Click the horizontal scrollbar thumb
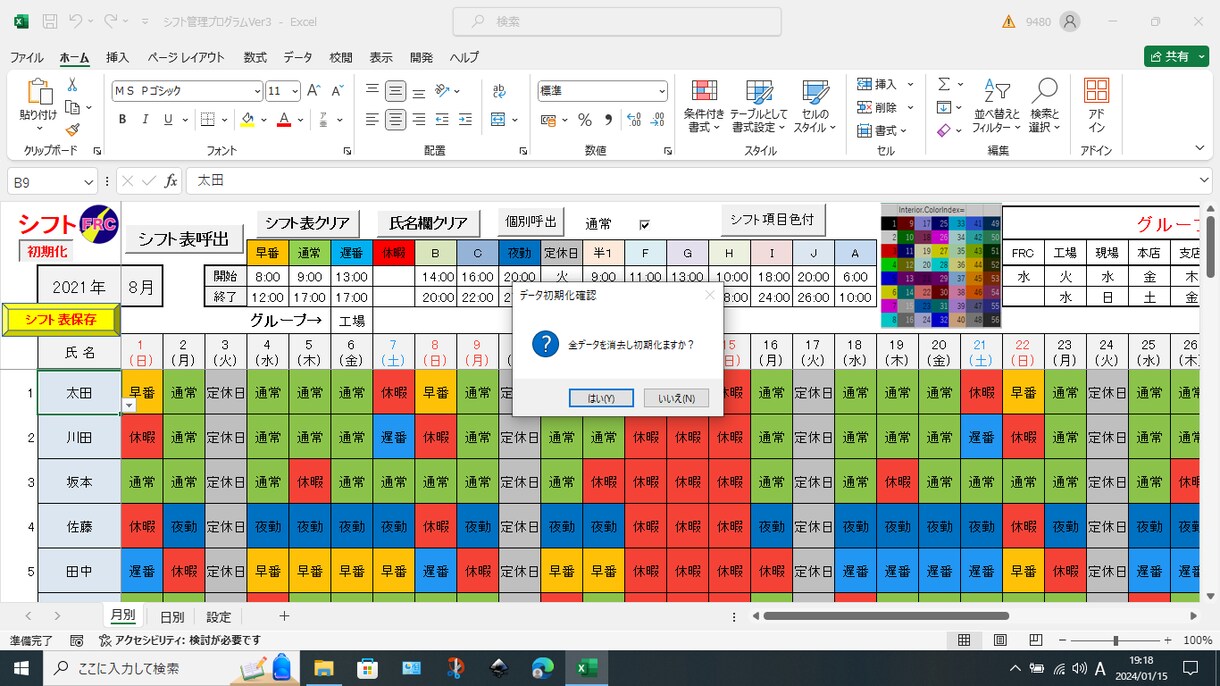Image resolution: width=1220 pixels, height=686 pixels. [885, 616]
